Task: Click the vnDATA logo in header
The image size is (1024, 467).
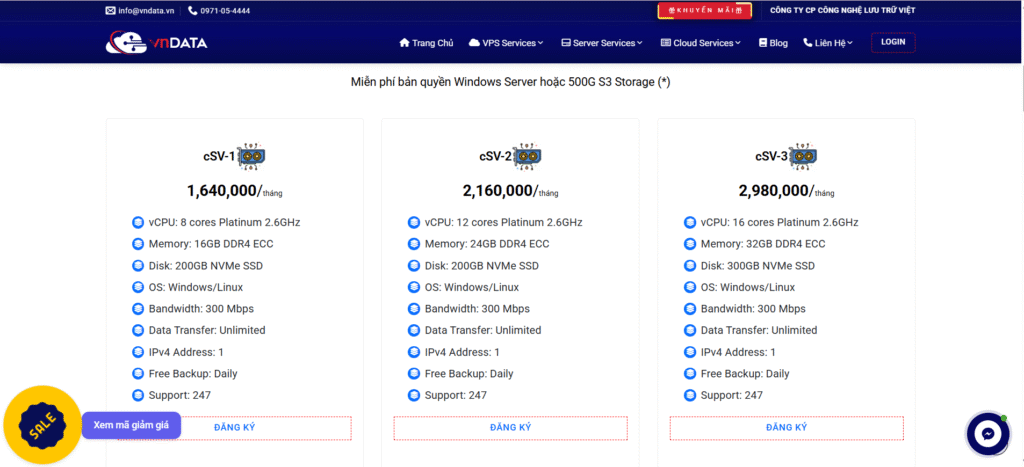Action: (156, 43)
